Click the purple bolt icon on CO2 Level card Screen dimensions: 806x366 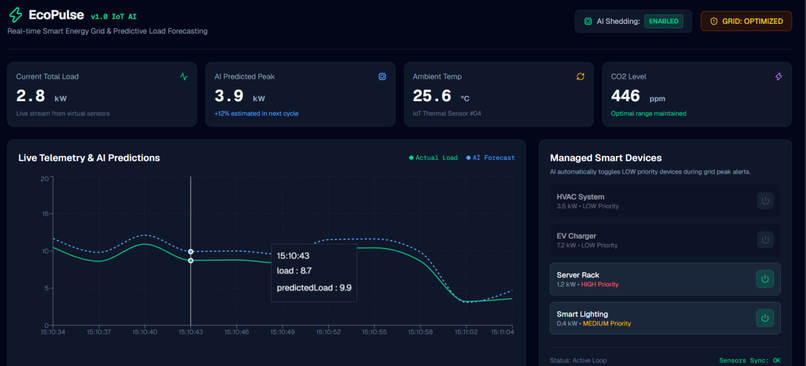(778, 77)
